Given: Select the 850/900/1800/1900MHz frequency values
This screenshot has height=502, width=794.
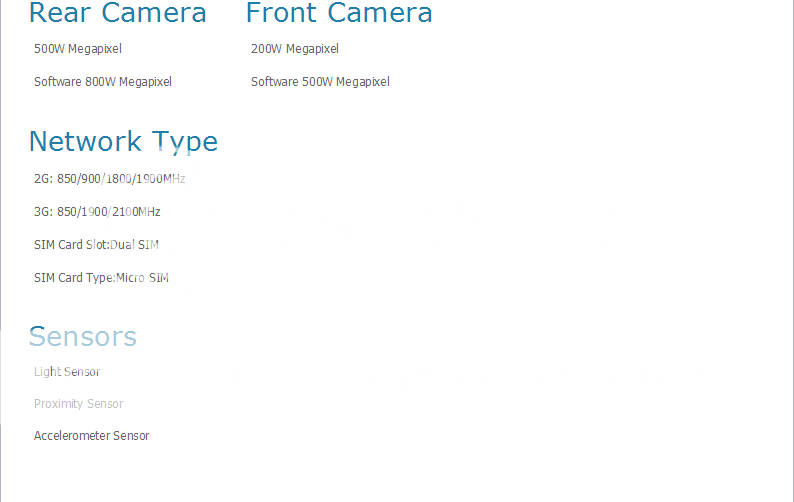Looking at the screenshot, I should pyautogui.click(x=122, y=179).
